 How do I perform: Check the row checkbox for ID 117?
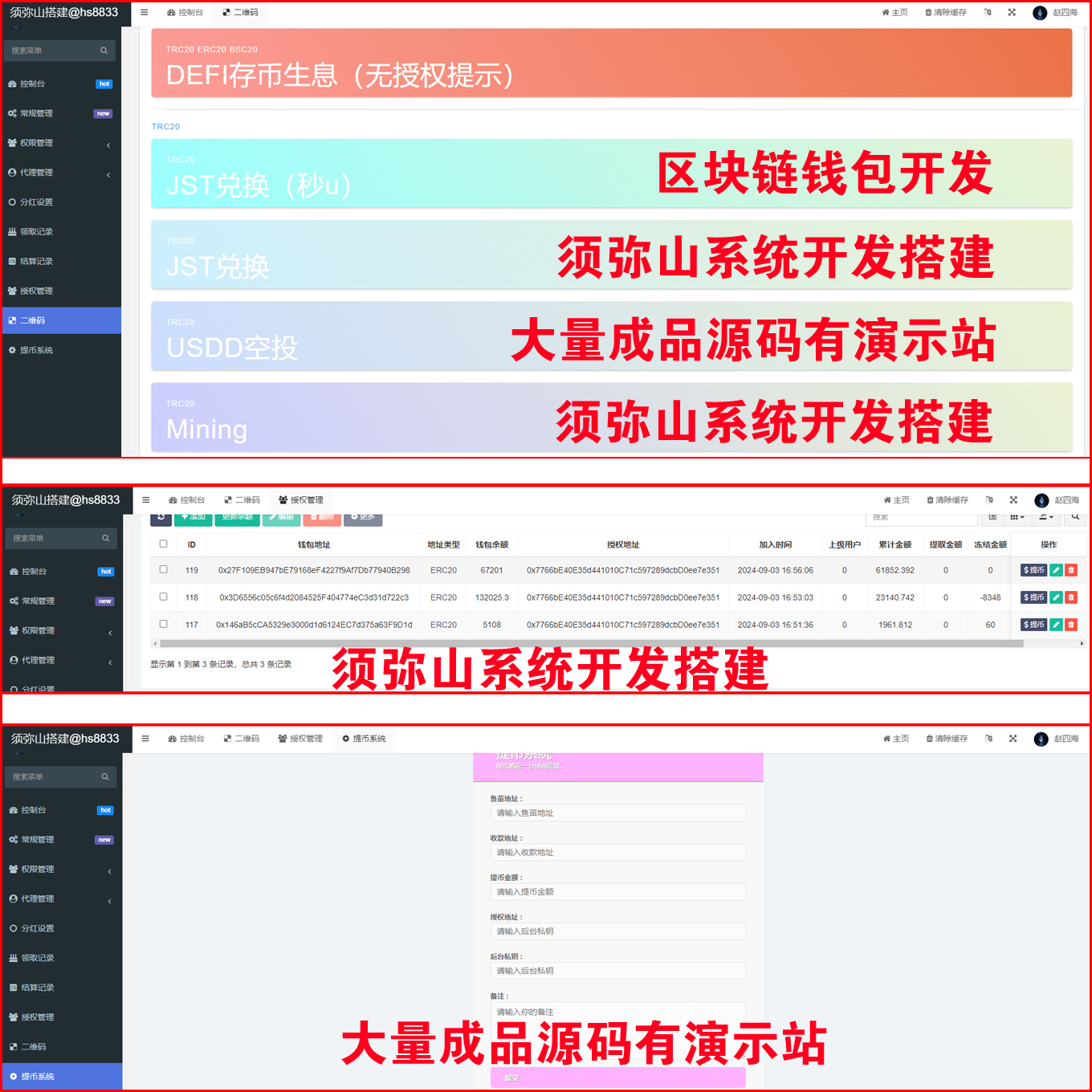[x=163, y=624]
